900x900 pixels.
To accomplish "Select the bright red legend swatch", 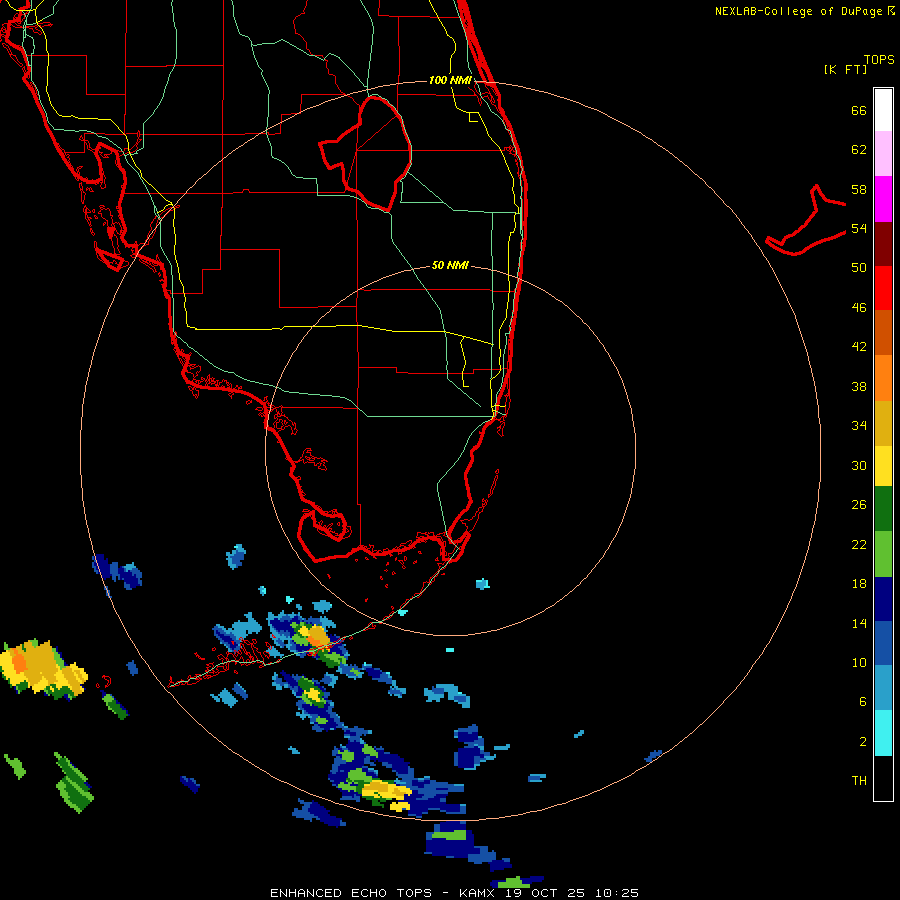I will (x=883, y=288).
